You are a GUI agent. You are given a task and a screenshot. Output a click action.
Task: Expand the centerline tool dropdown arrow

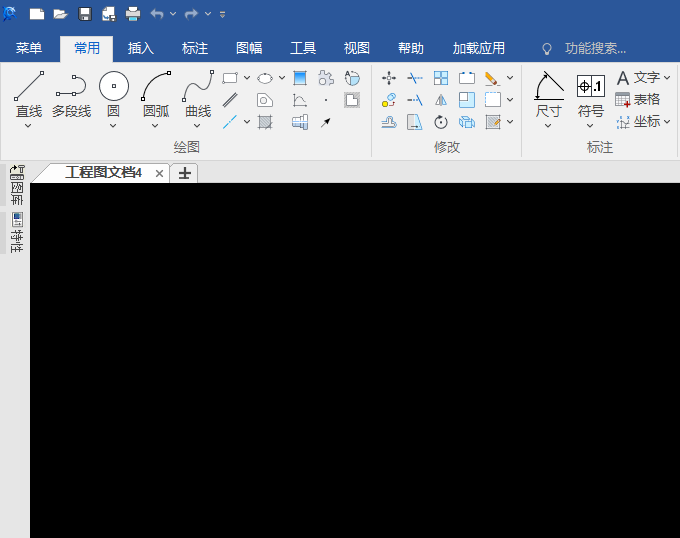(247, 122)
